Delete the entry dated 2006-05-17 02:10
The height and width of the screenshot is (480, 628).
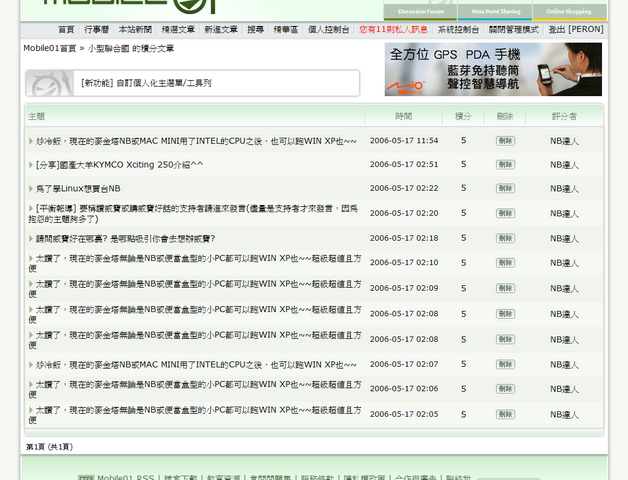505,263
